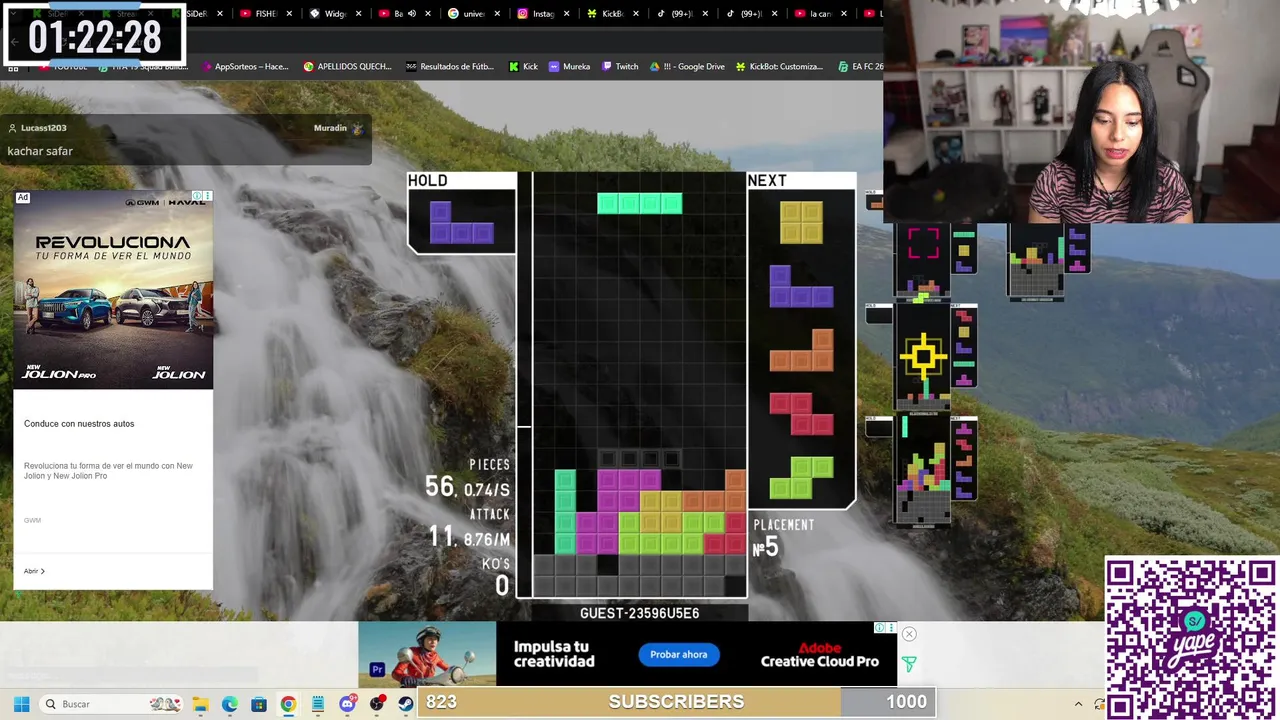Viewport: 1280px width, 720px height.
Task: Switch to the Instagram tab
Action: [x=543, y=14]
